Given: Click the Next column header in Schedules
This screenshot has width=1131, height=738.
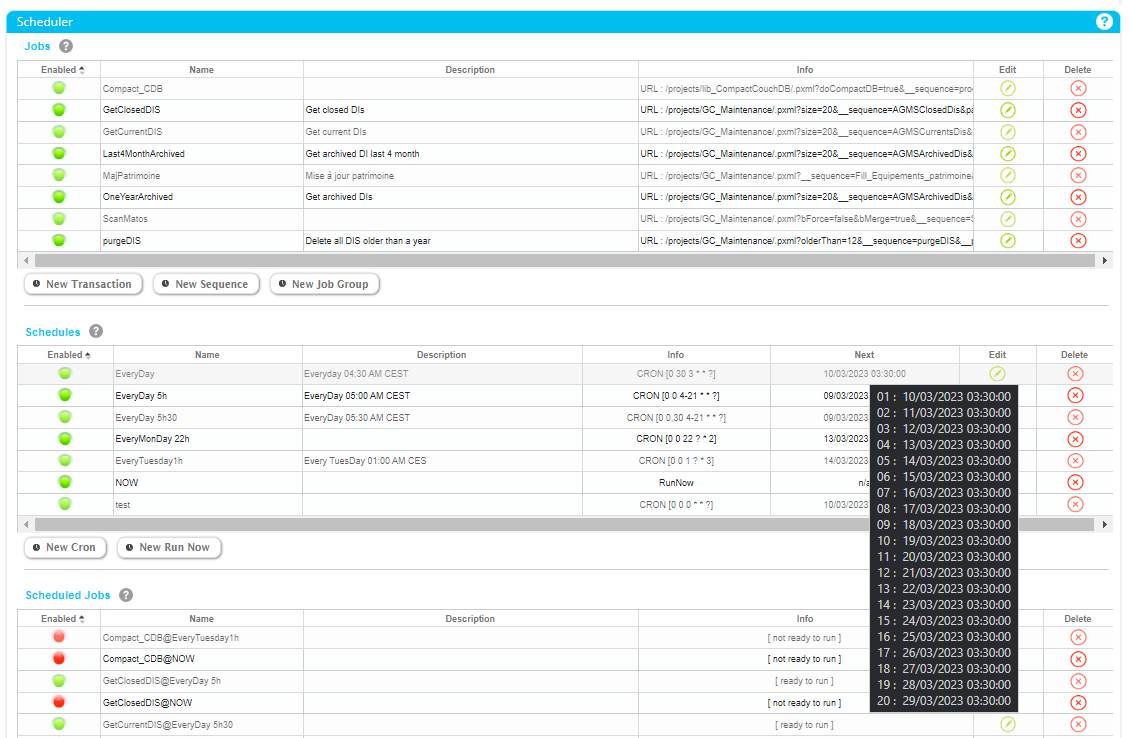Looking at the screenshot, I should click(x=864, y=355).
